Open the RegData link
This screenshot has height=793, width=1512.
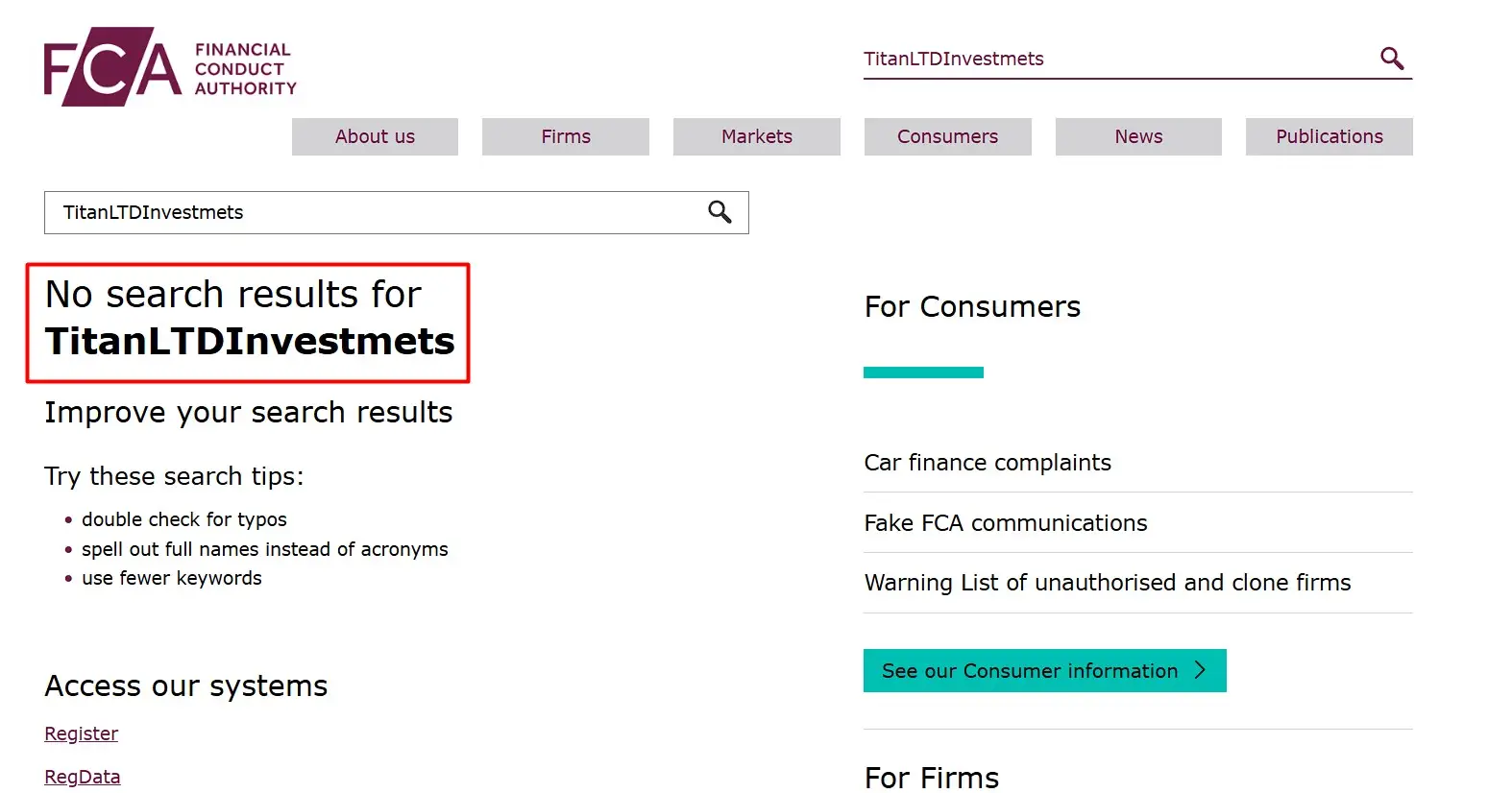pos(83,777)
